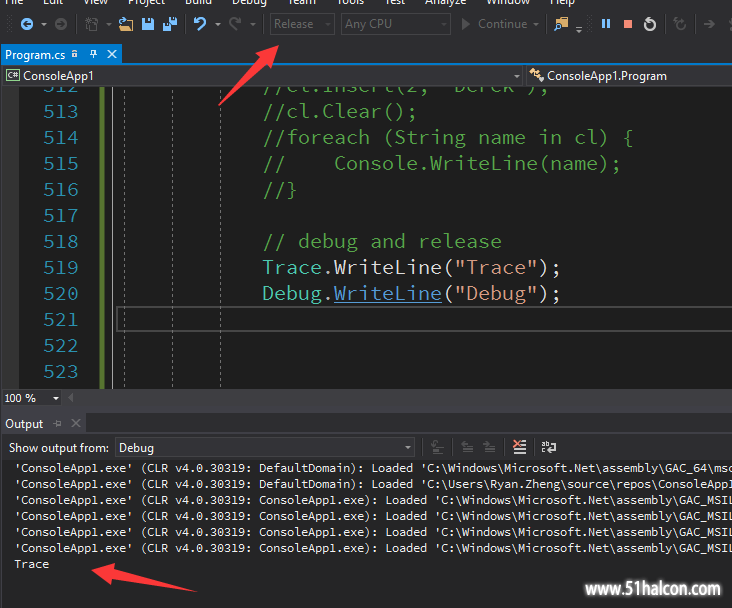The width and height of the screenshot is (732, 608).
Task: Click output line mentioning Users\Ryan.Zheng path
Action: (x=373, y=484)
